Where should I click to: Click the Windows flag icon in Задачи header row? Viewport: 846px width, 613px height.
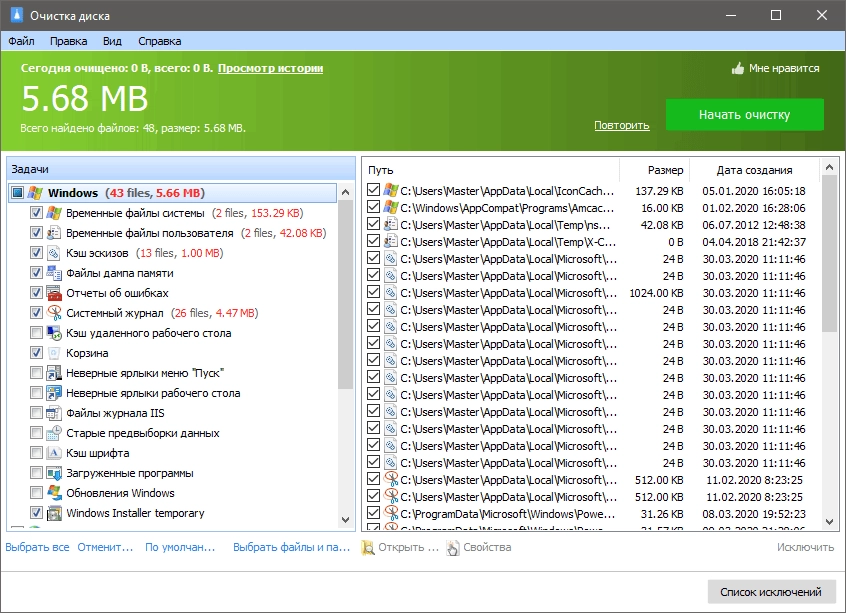tap(35, 193)
